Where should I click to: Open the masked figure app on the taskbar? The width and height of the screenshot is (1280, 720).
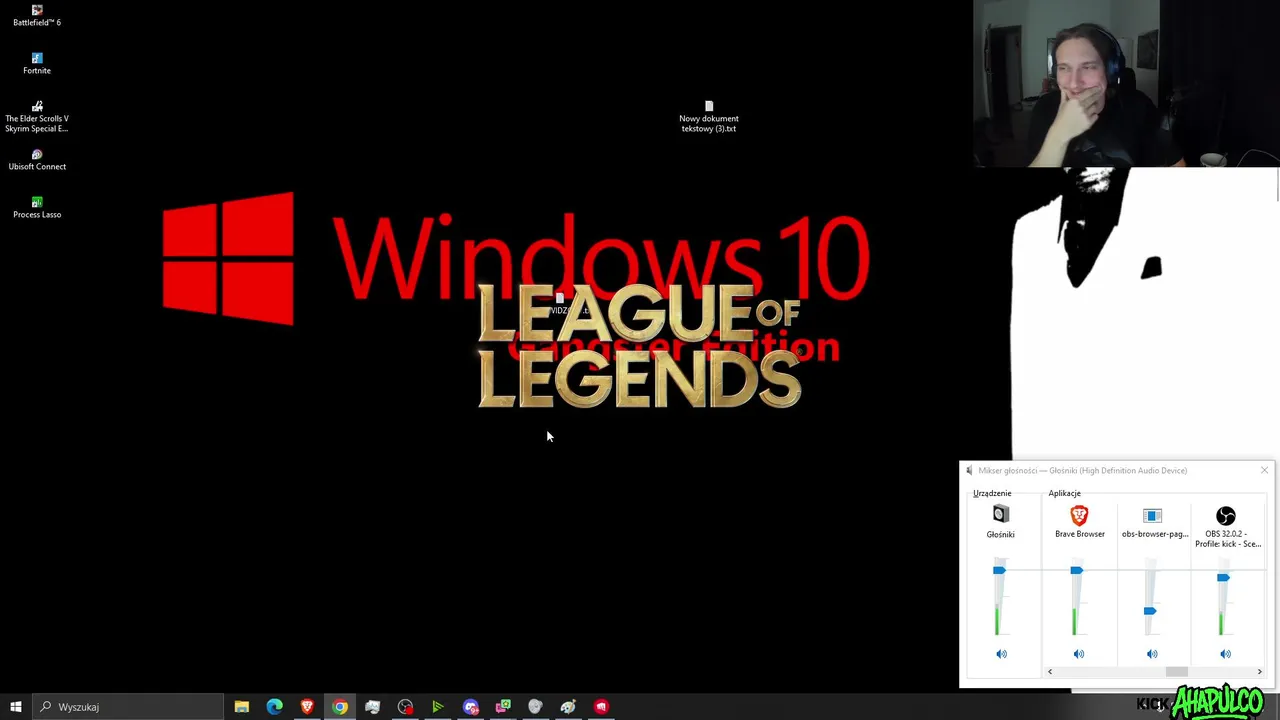pos(372,707)
